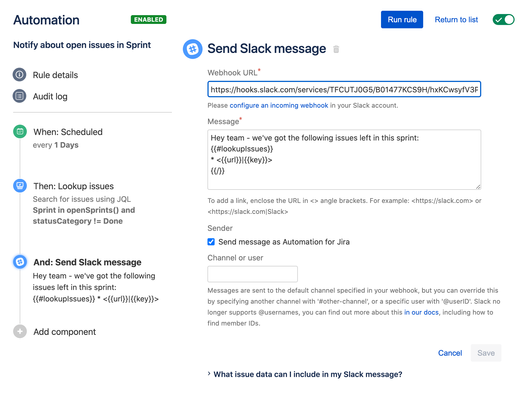Click the Run rule button

(x=402, y=20)
